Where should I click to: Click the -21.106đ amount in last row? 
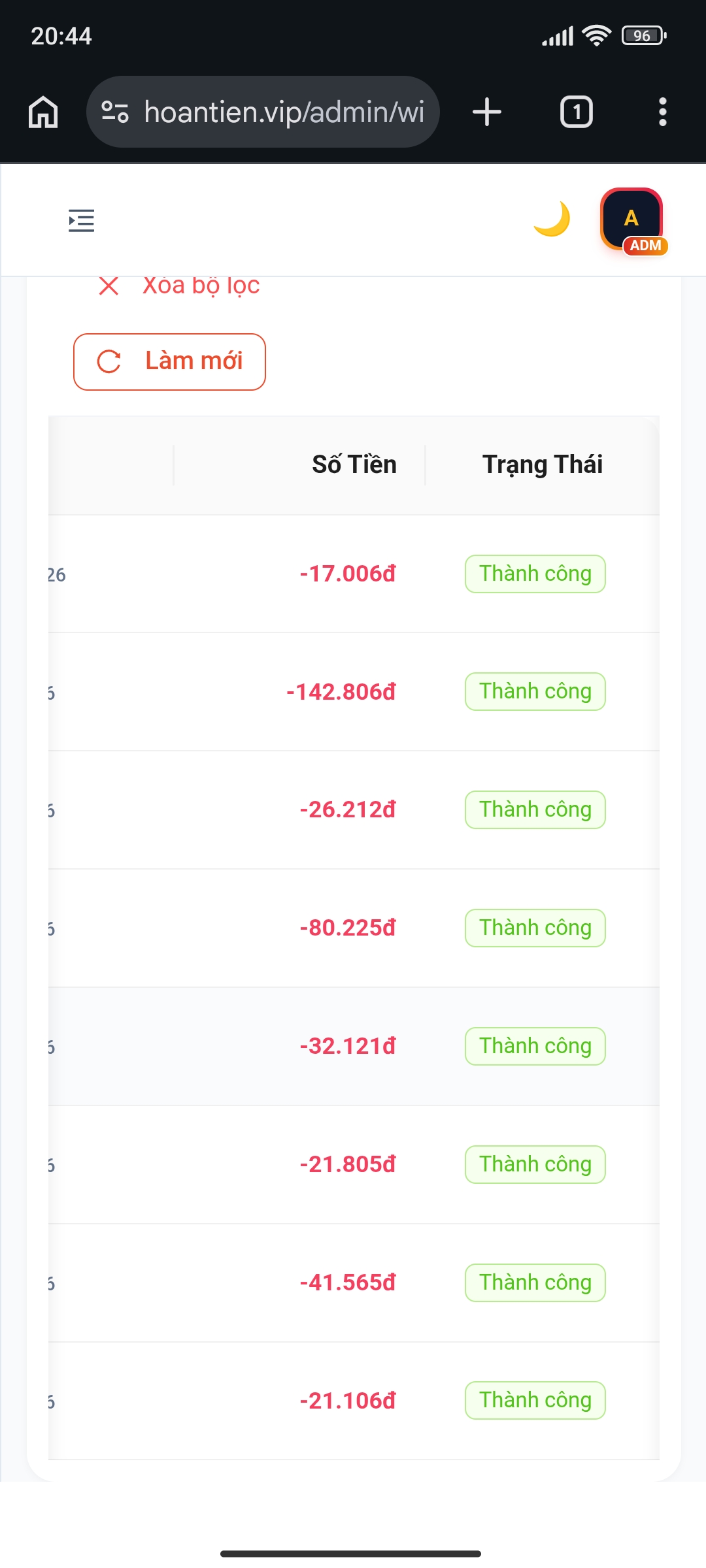(348, 1401)
